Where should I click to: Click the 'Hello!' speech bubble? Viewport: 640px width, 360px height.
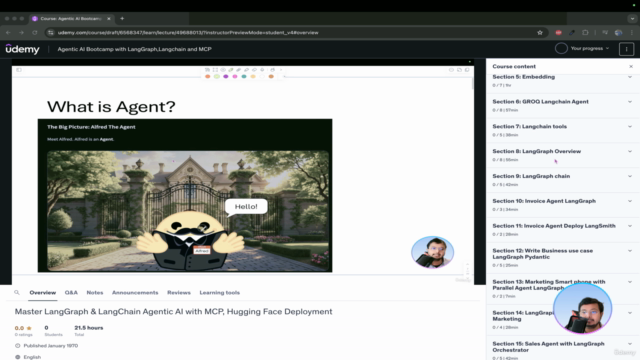point(246,207)
